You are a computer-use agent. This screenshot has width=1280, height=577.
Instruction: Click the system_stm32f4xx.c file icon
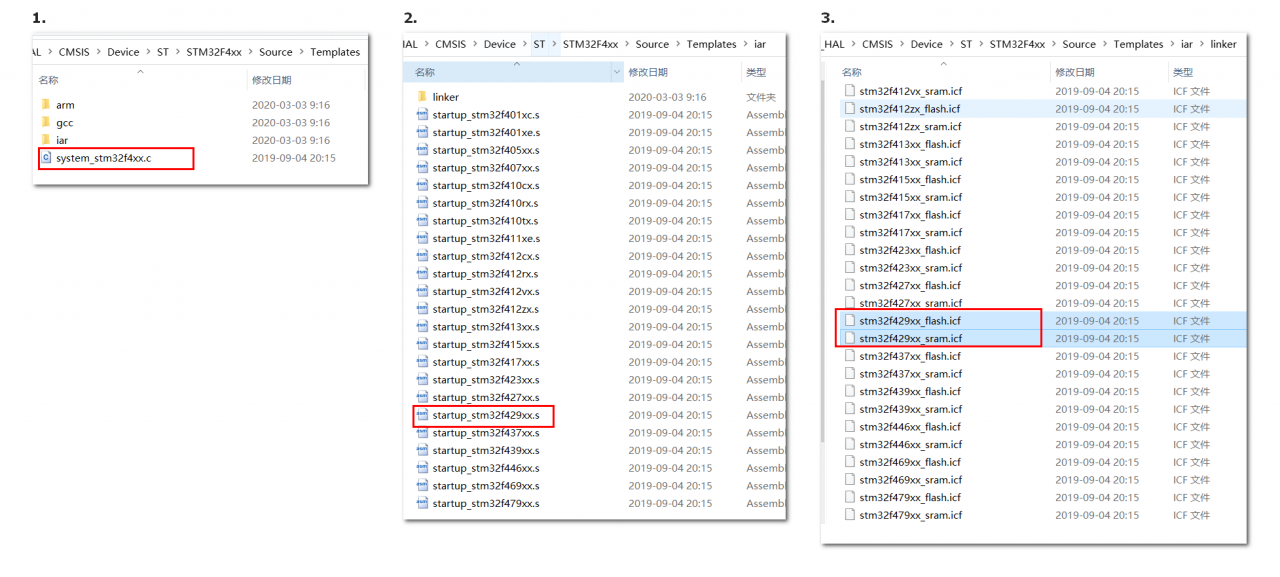46,158
